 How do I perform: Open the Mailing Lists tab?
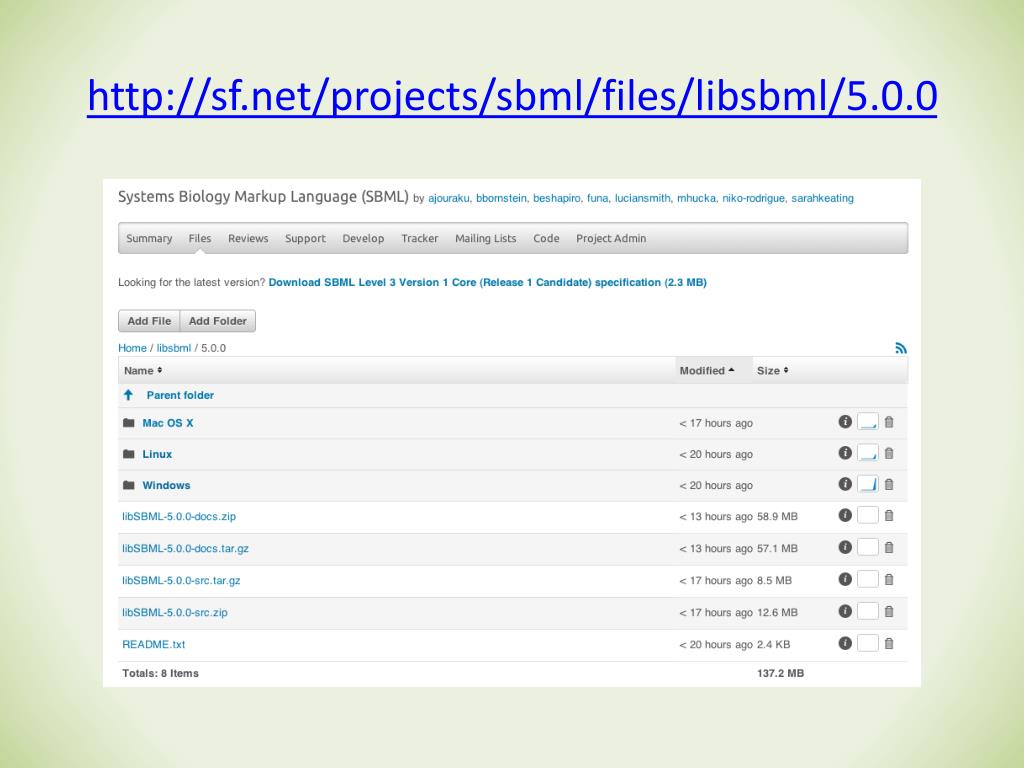[x=485, y=238]
